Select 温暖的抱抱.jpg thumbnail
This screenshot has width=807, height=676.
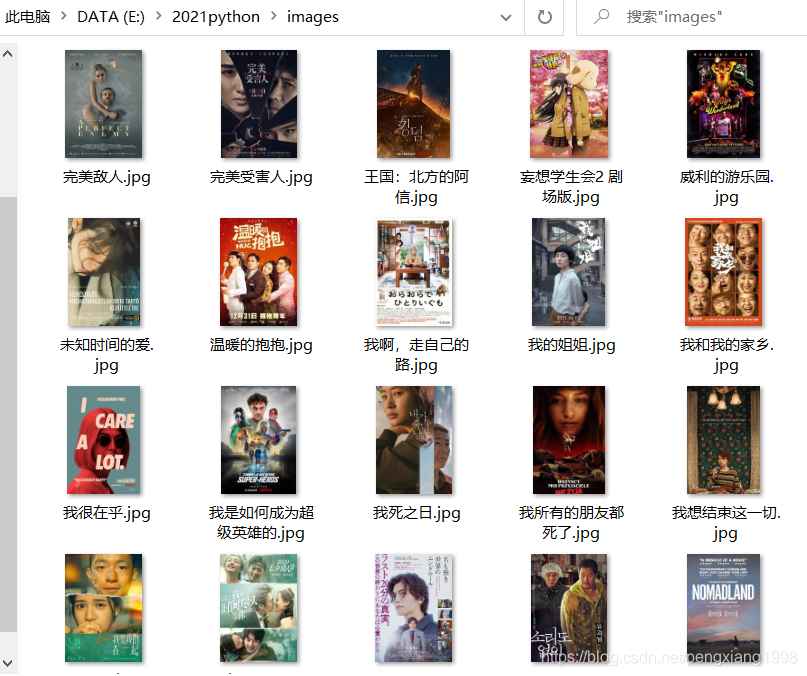click(258, 272)
